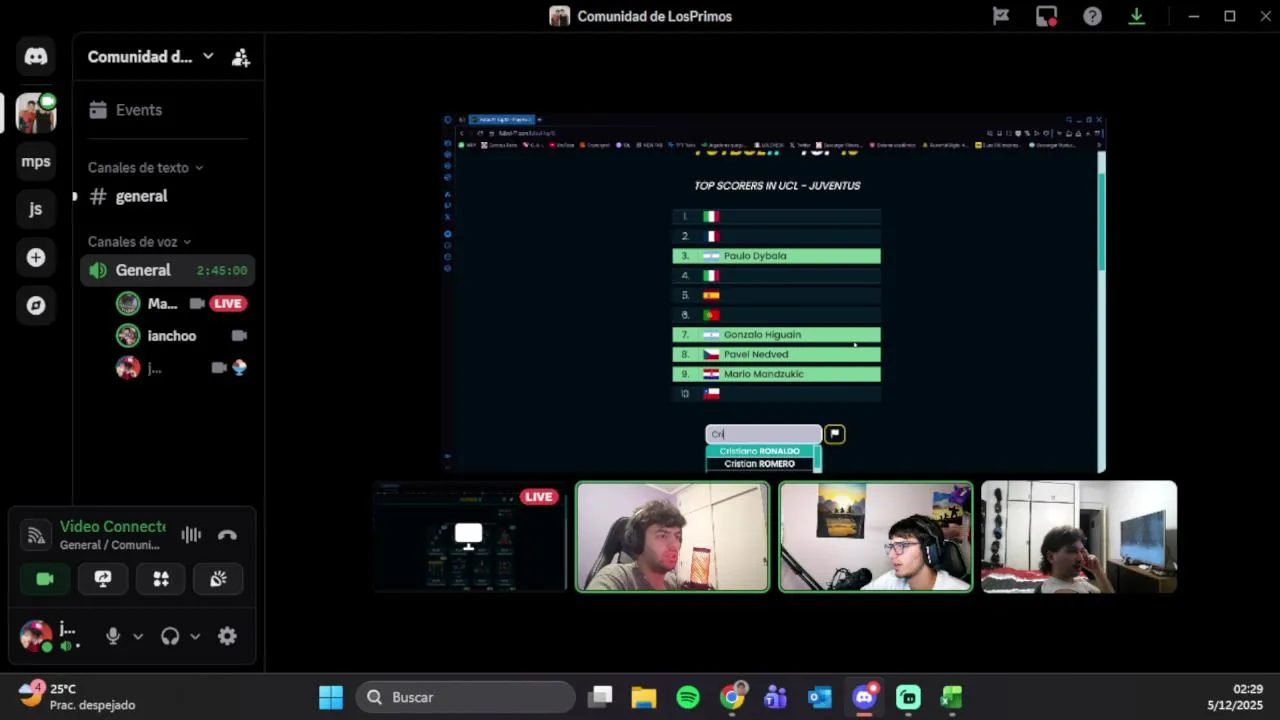The width and height of the screenshot is (1280, 720).
Task: Click the Pavel Nedved row in stream
Action: click(777, 354)
